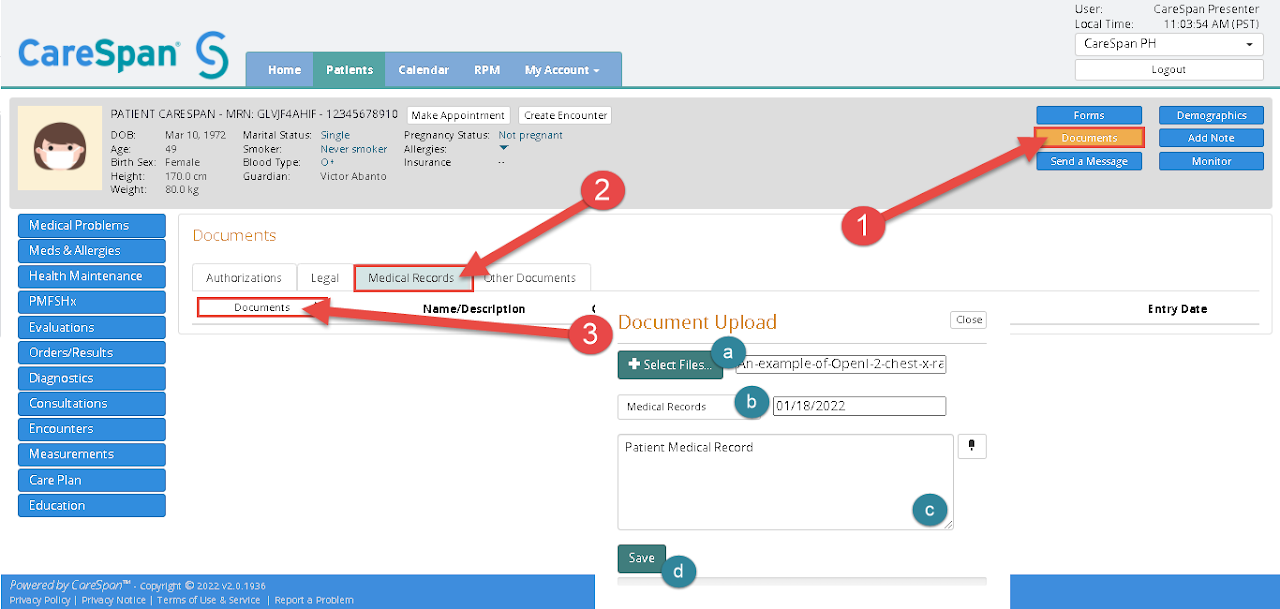This screenshot has height=609, width=1280.
Task: Go to the Home tab
Action: tap(284, 70)
